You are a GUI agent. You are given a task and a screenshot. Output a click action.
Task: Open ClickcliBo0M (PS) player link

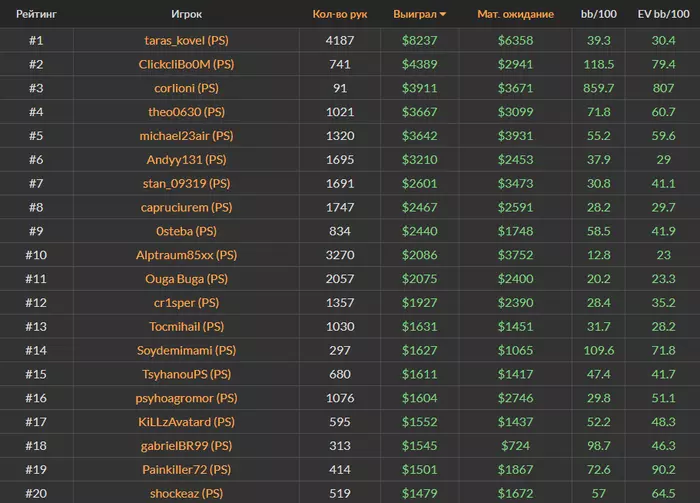pos(187,64)
